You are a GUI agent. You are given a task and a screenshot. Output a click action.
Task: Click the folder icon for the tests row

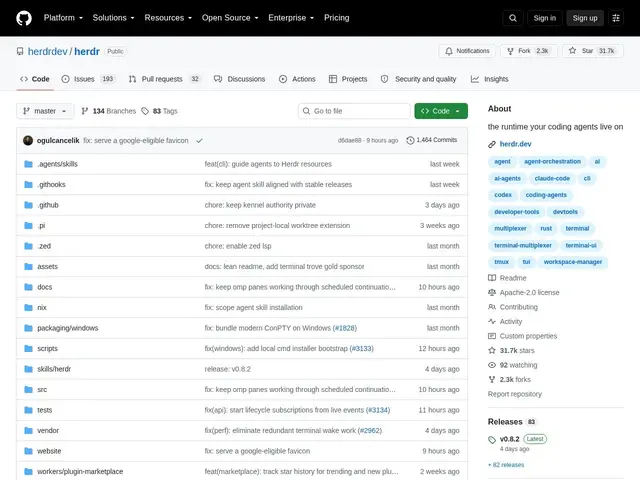tap(28, 410)
